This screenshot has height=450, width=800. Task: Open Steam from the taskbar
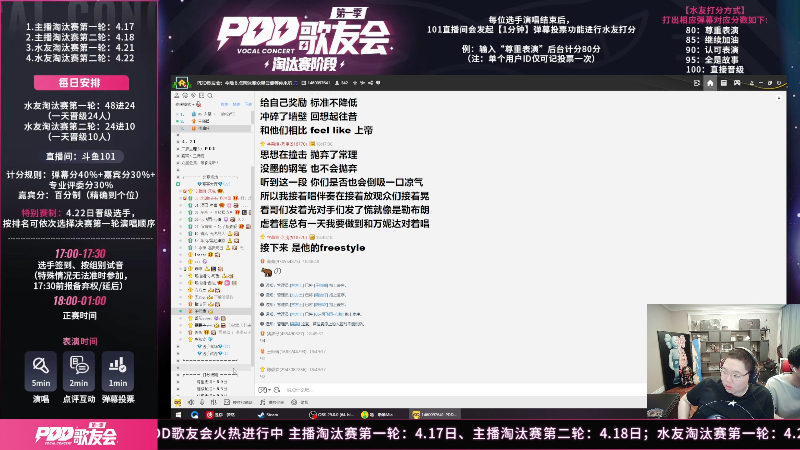268,415
